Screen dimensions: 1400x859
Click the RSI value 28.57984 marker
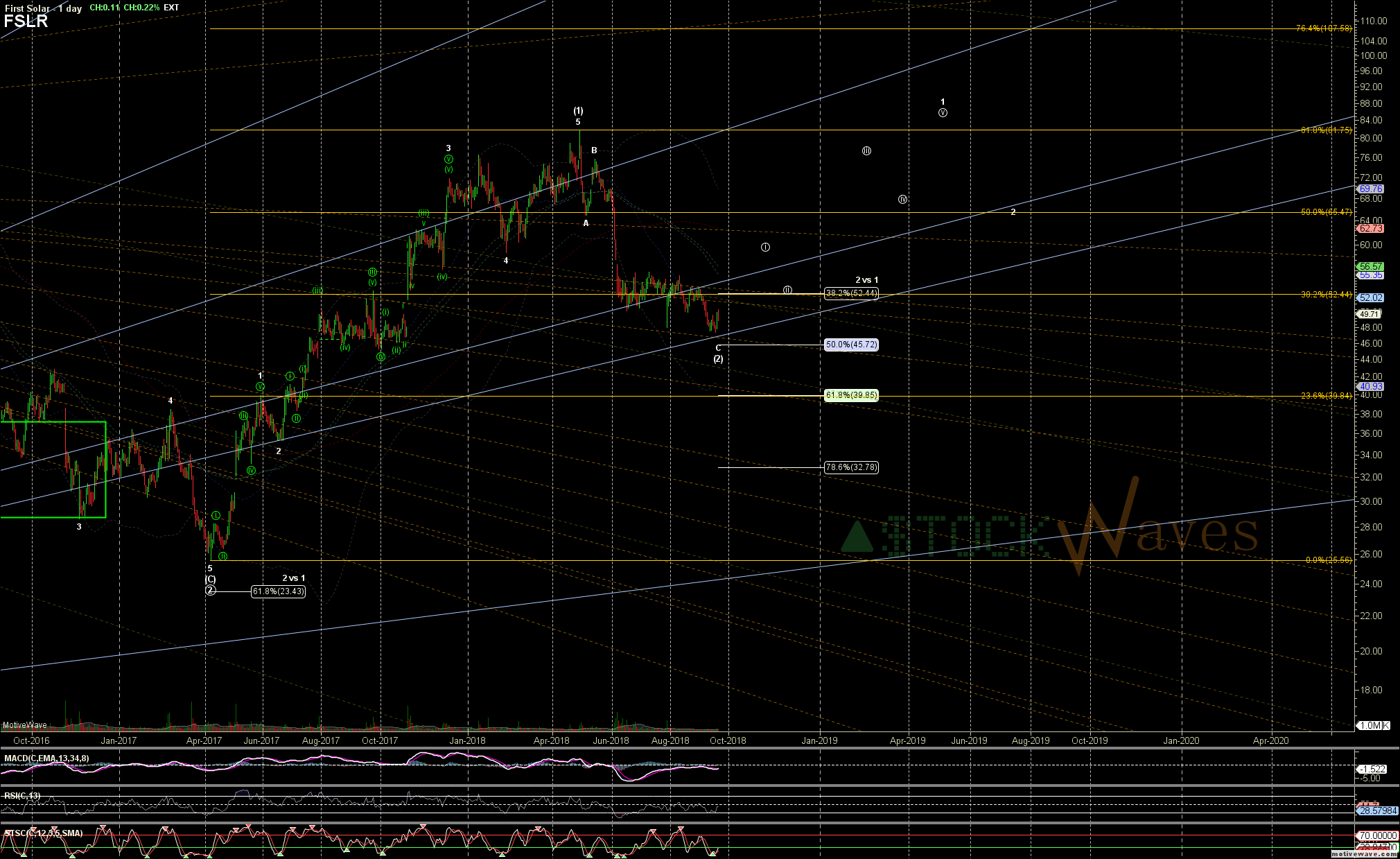click(x=1376, y=810)
